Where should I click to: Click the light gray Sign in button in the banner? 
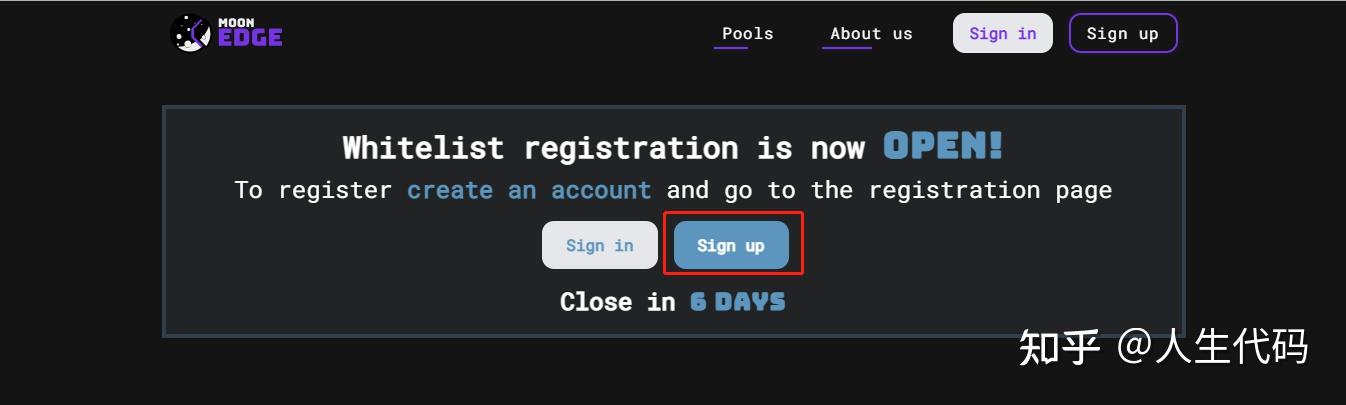(x=600, y=245)
